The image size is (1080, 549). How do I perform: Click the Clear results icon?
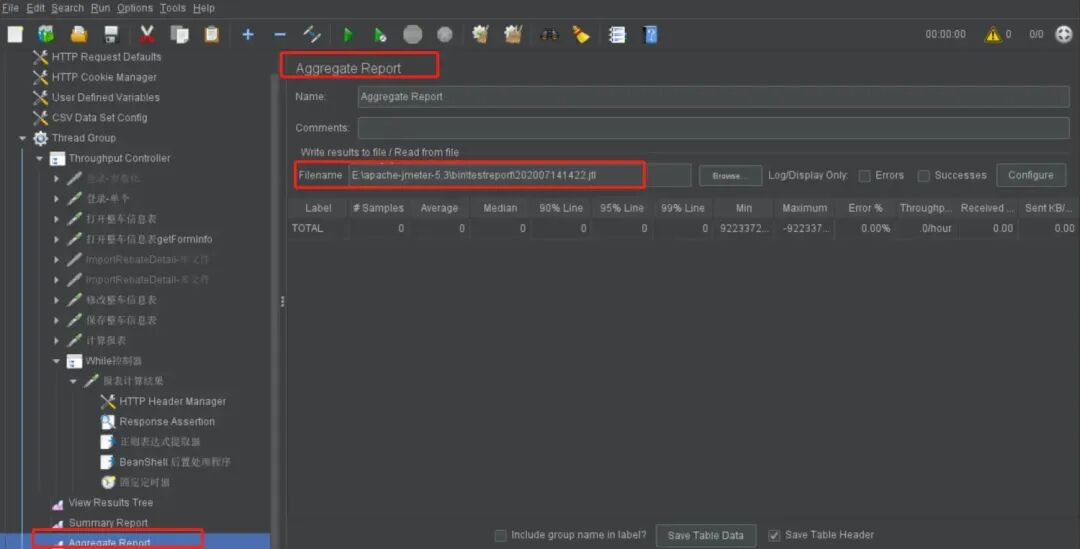pos(481,34)
